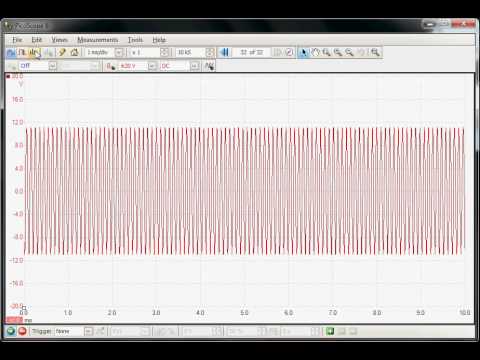Go to previous waveform buffer
The width and height of the screenshot is (480, 360).
pyautogui.click(x=225, y=52)
